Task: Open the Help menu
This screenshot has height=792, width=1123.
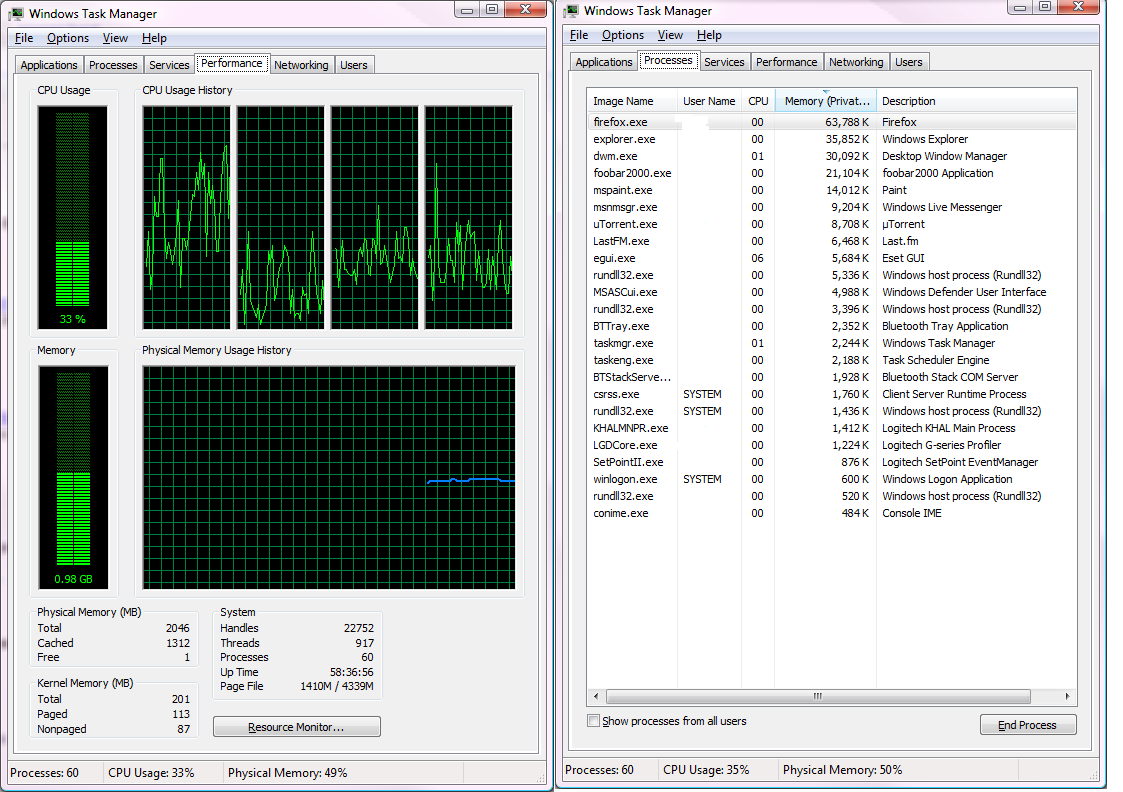Action: click(153, 37)
